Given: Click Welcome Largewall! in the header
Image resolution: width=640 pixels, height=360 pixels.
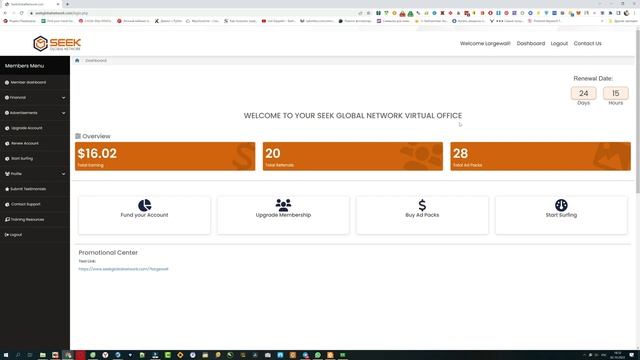Looking at the screenshot, I should (485, 43).
